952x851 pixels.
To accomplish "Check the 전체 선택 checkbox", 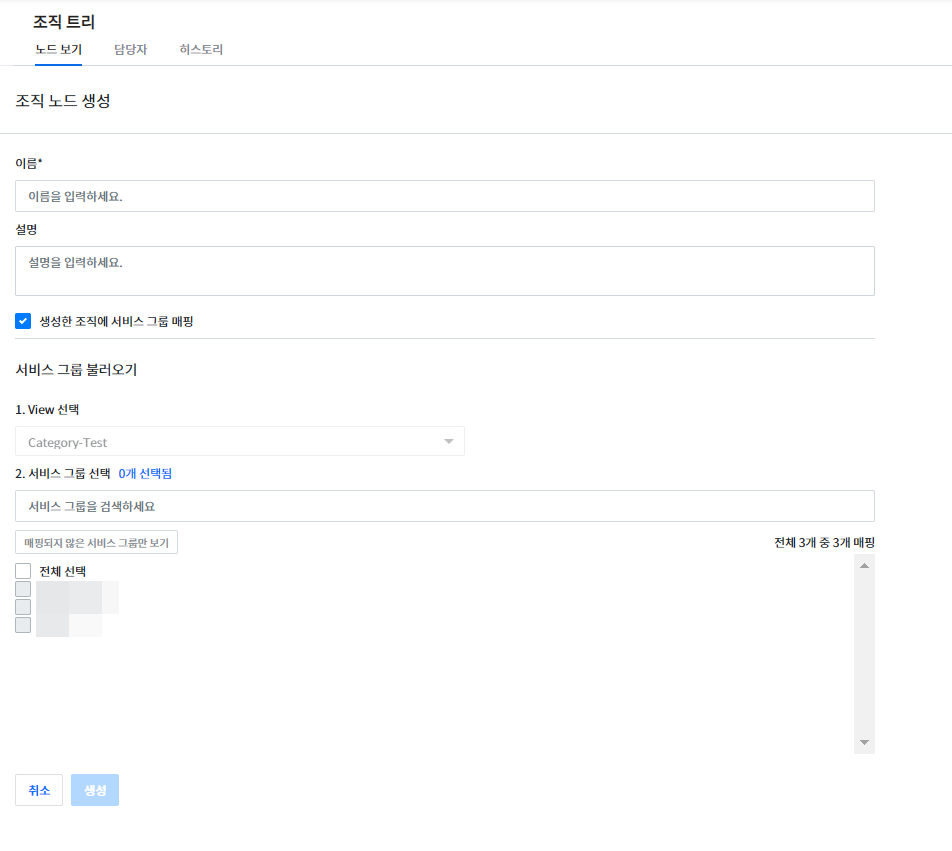I will (x=23, y=571).
